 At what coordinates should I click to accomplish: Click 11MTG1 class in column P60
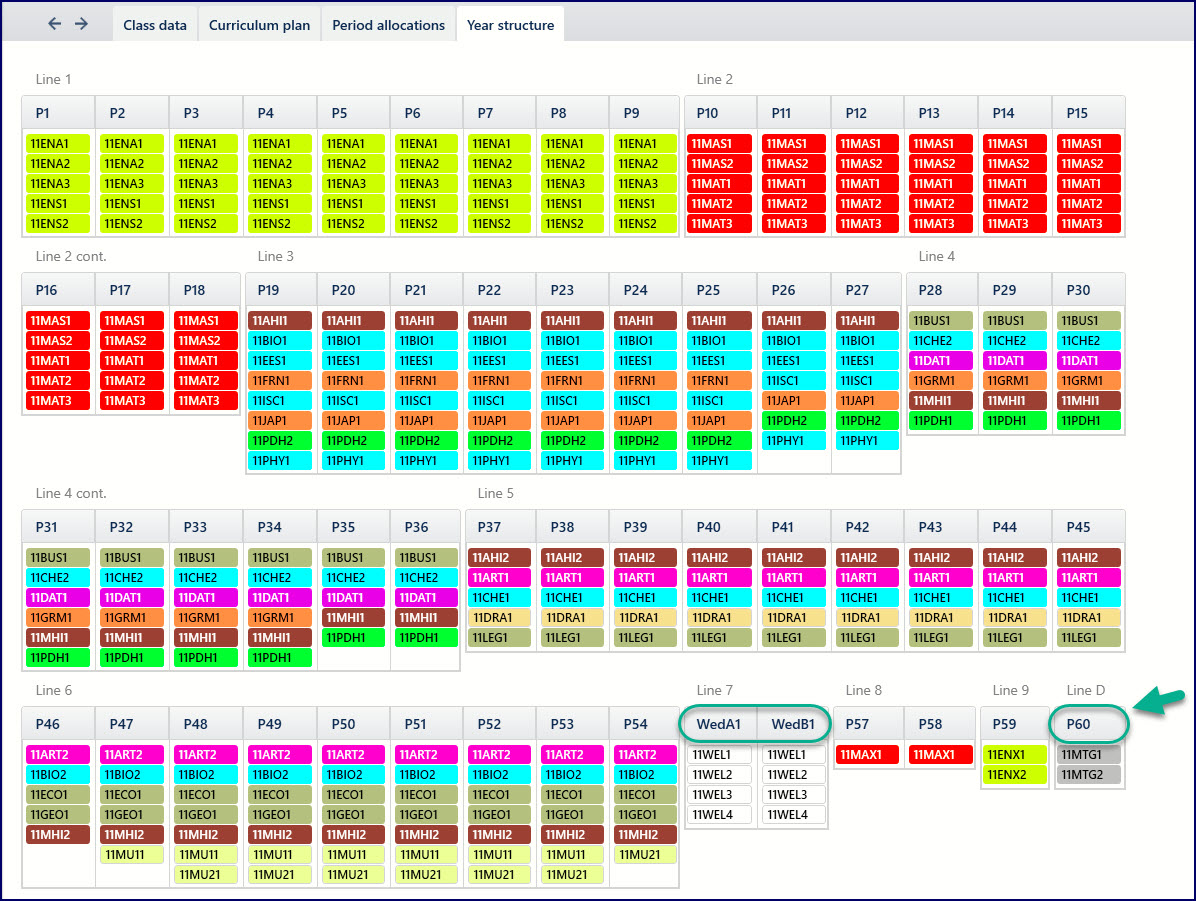click(1089, 755)
